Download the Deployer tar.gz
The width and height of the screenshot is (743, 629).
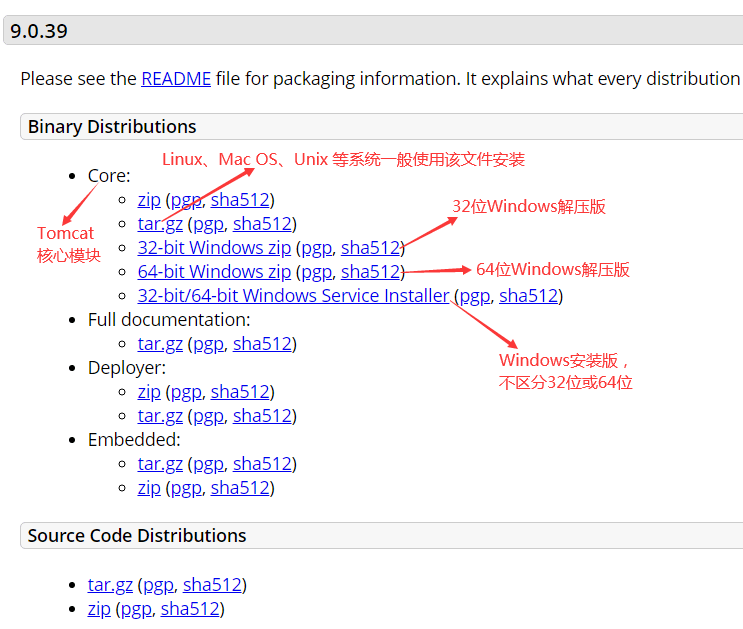160,416
